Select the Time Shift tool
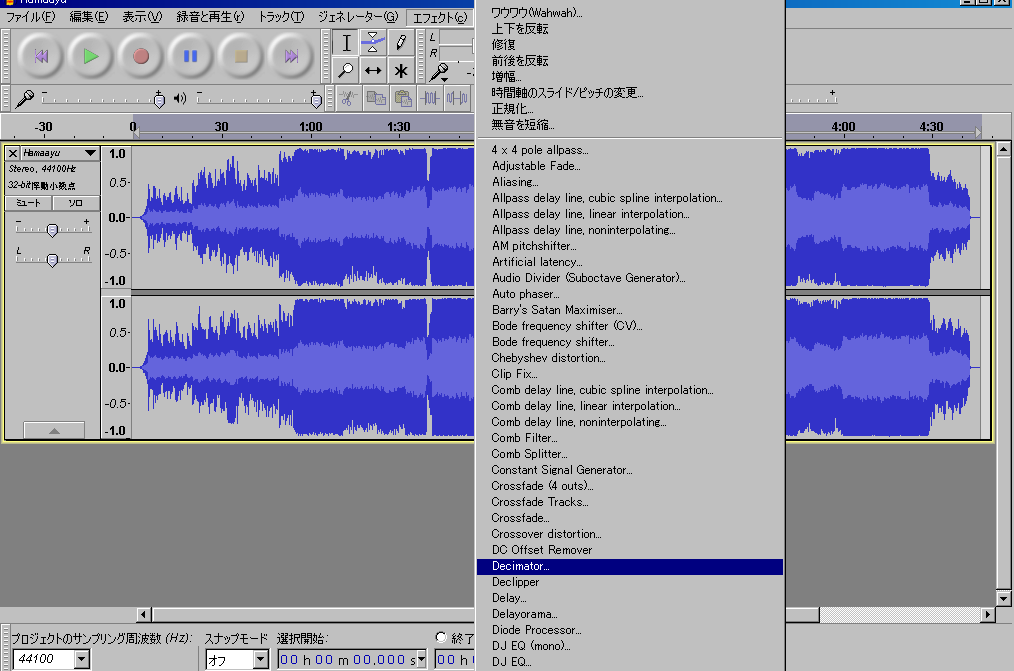Screen dimensions: 1014x671 tap(373, 70)
